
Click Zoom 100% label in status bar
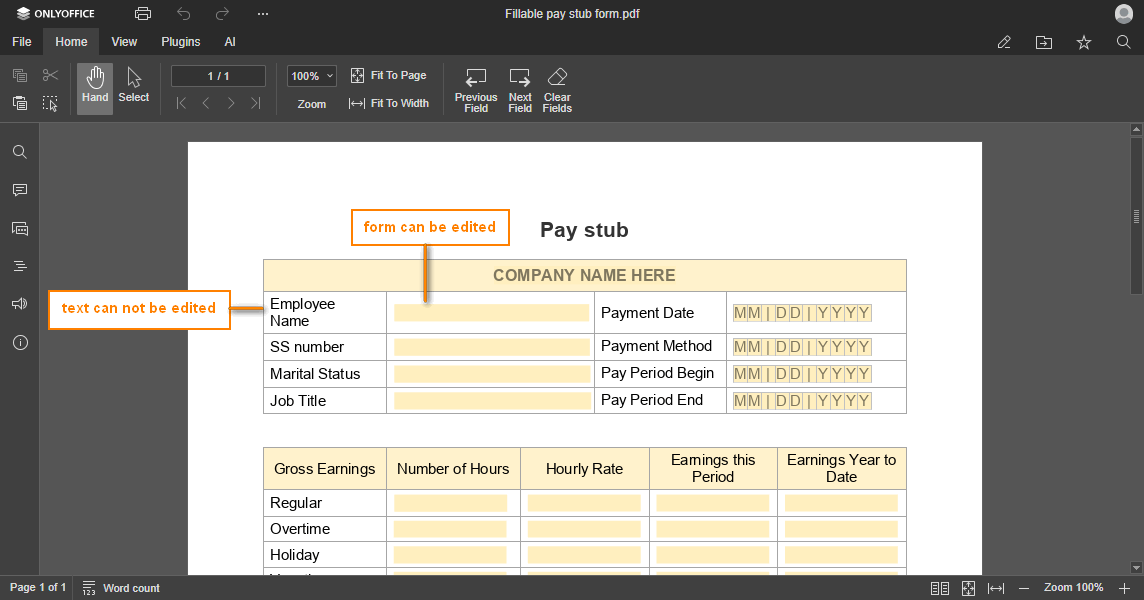pos(1073,588)
